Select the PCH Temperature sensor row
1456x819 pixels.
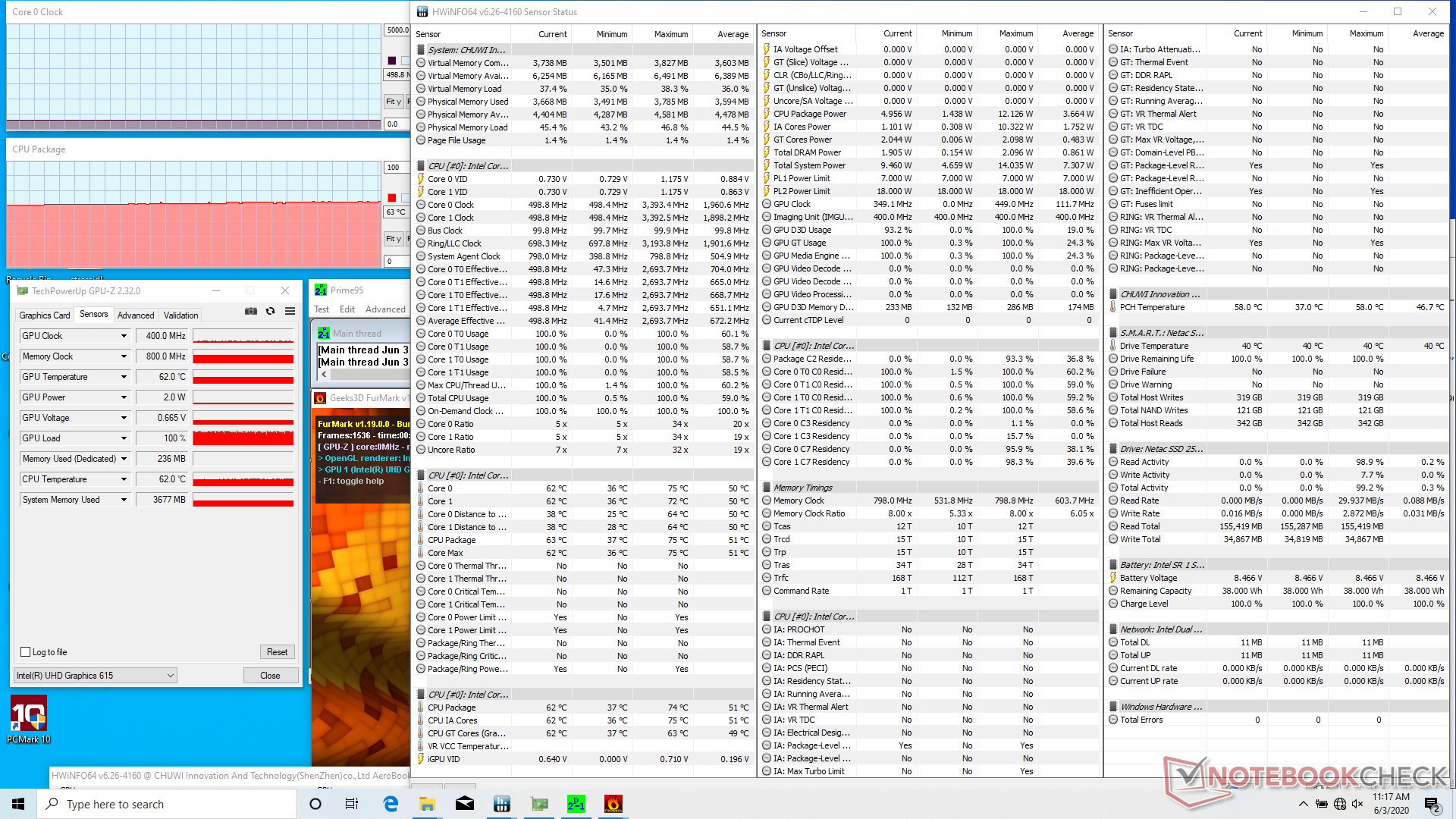pyautogui.click(x=1277, y=307)
